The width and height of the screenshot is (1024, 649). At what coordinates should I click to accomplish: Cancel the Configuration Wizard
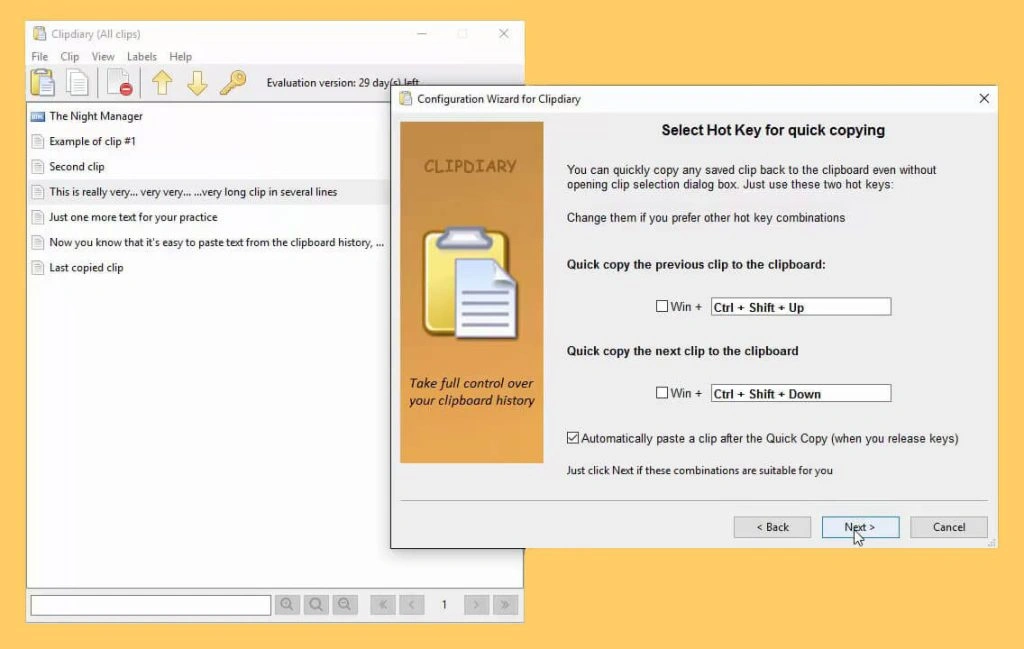[948, 527]
